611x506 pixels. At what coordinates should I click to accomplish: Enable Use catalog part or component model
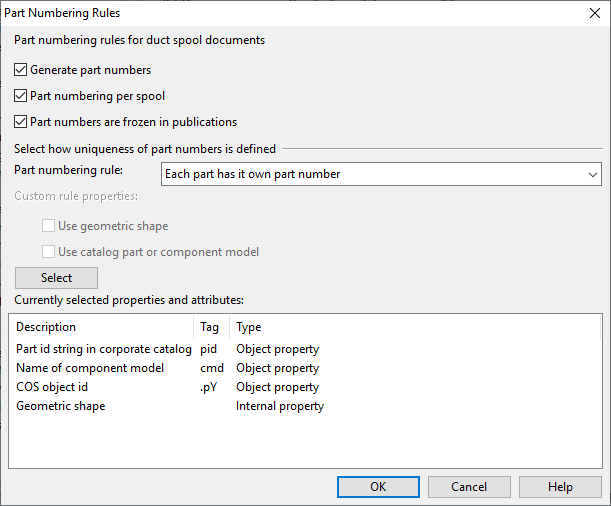click(x=49, y=252)
